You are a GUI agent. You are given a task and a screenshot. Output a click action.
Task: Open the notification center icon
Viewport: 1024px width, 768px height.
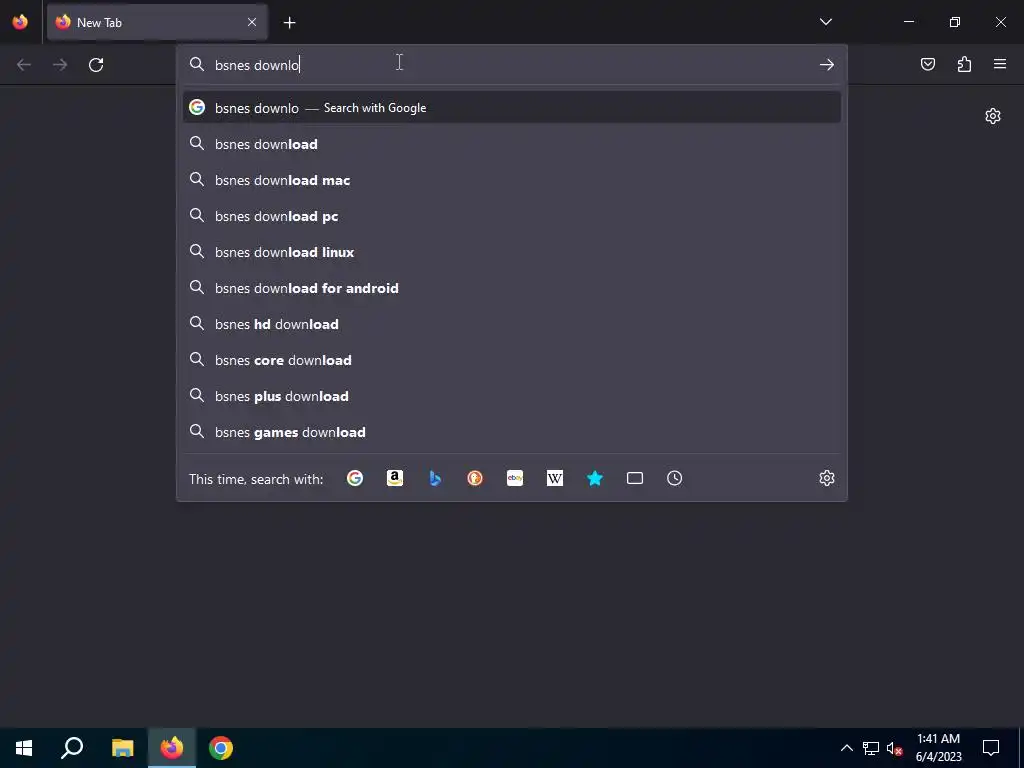pyautogui.click(x=991, y=748)
